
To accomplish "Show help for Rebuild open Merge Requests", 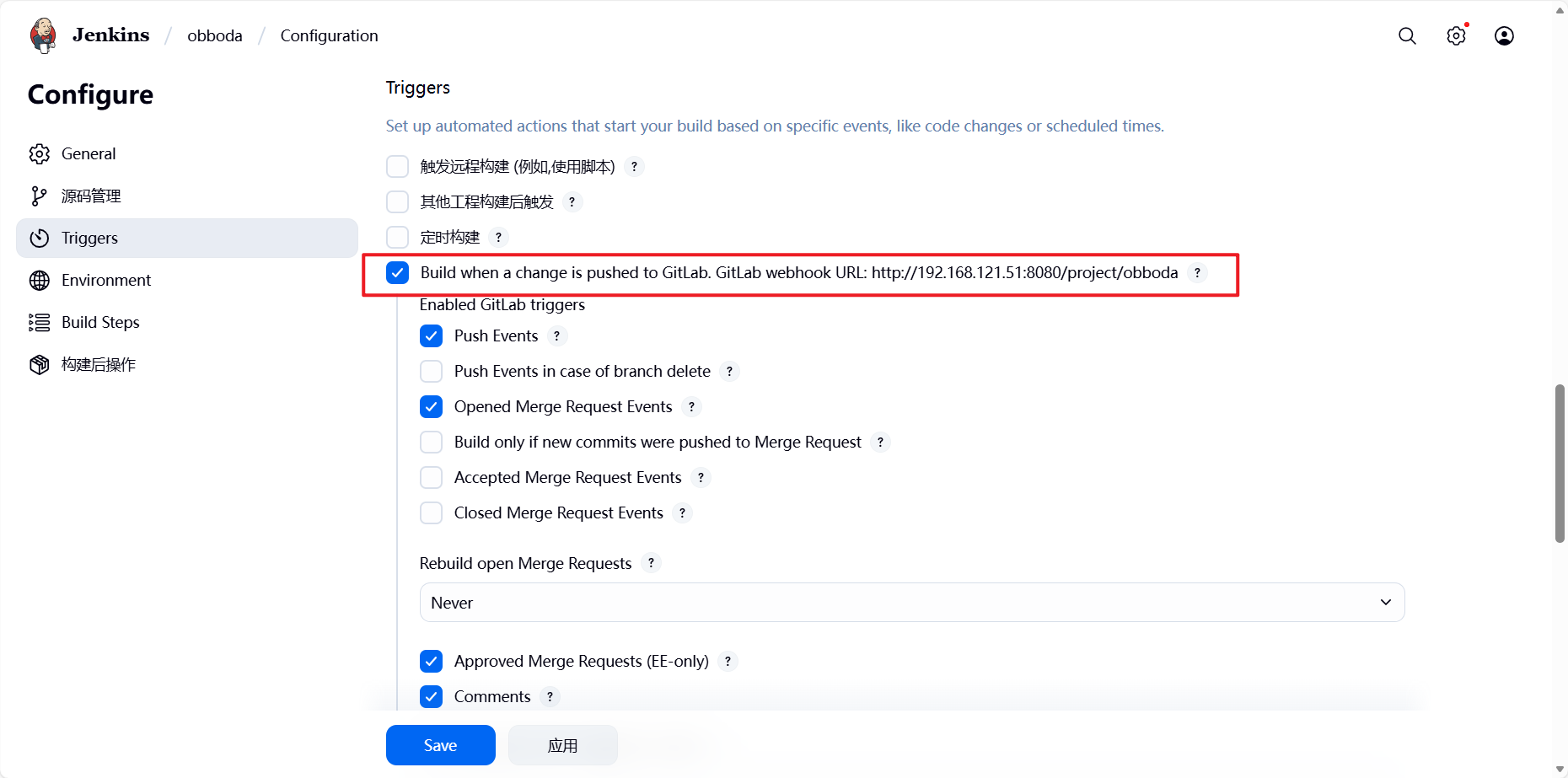I will [x=651, y=563].
